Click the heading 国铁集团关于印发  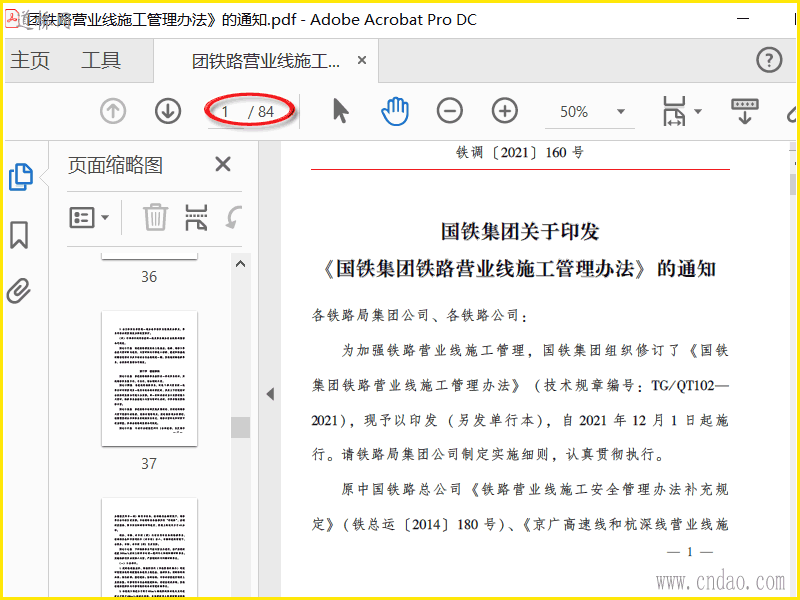(x=520, y=231)
